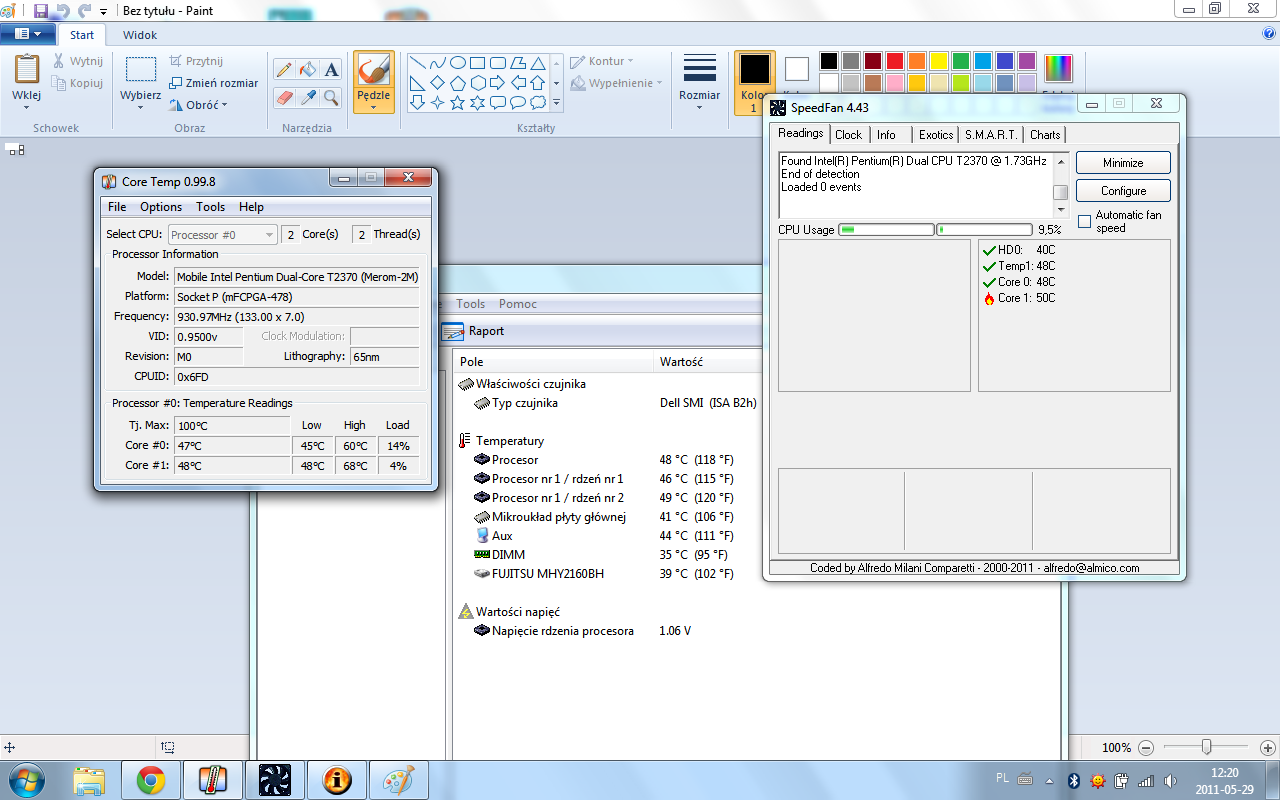
Task: Click the Bluetooth tray icon
Action: pos(1076,780)
